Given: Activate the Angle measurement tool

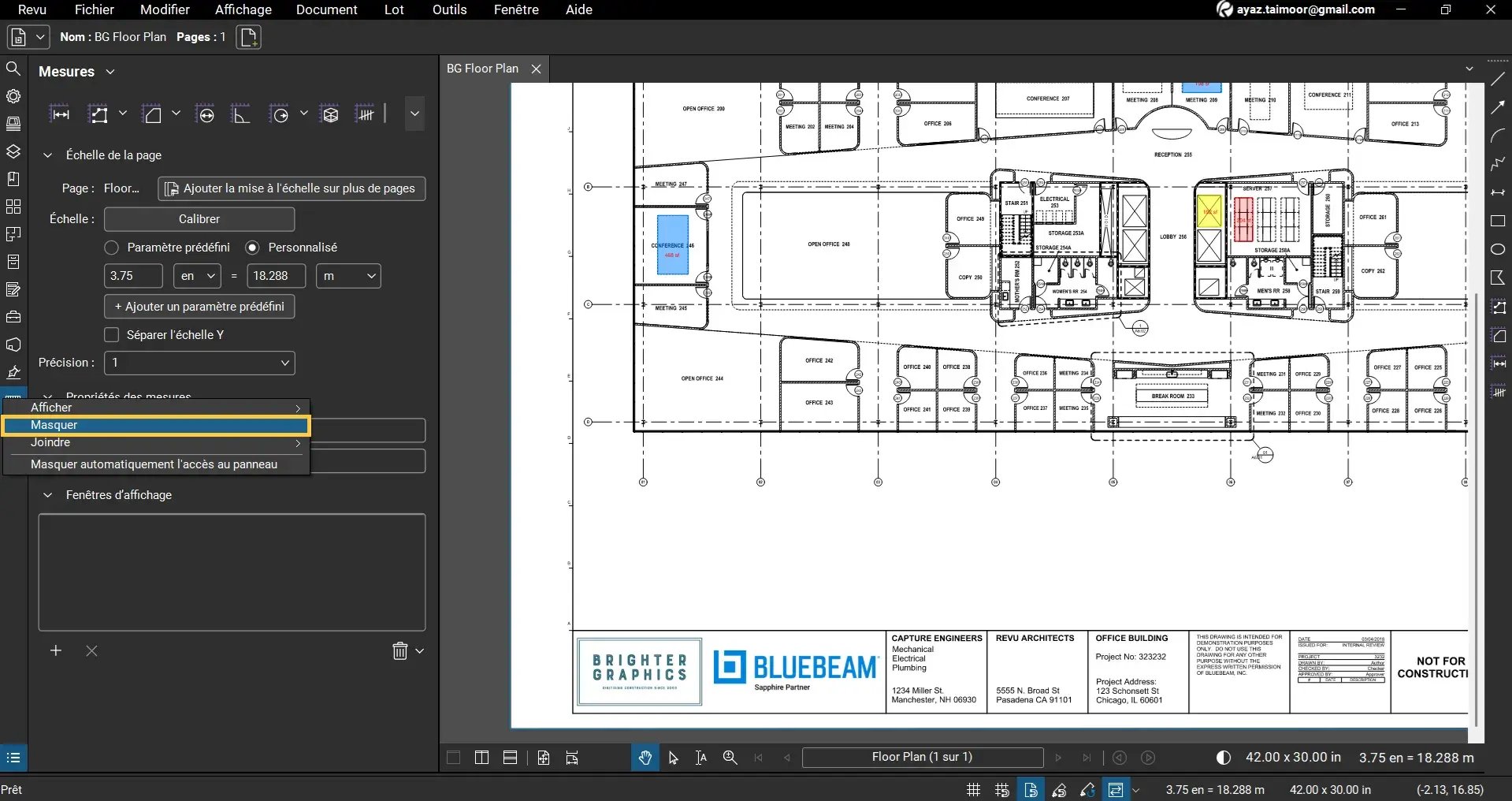Looking at the screenshot, I should coord(240,113).
